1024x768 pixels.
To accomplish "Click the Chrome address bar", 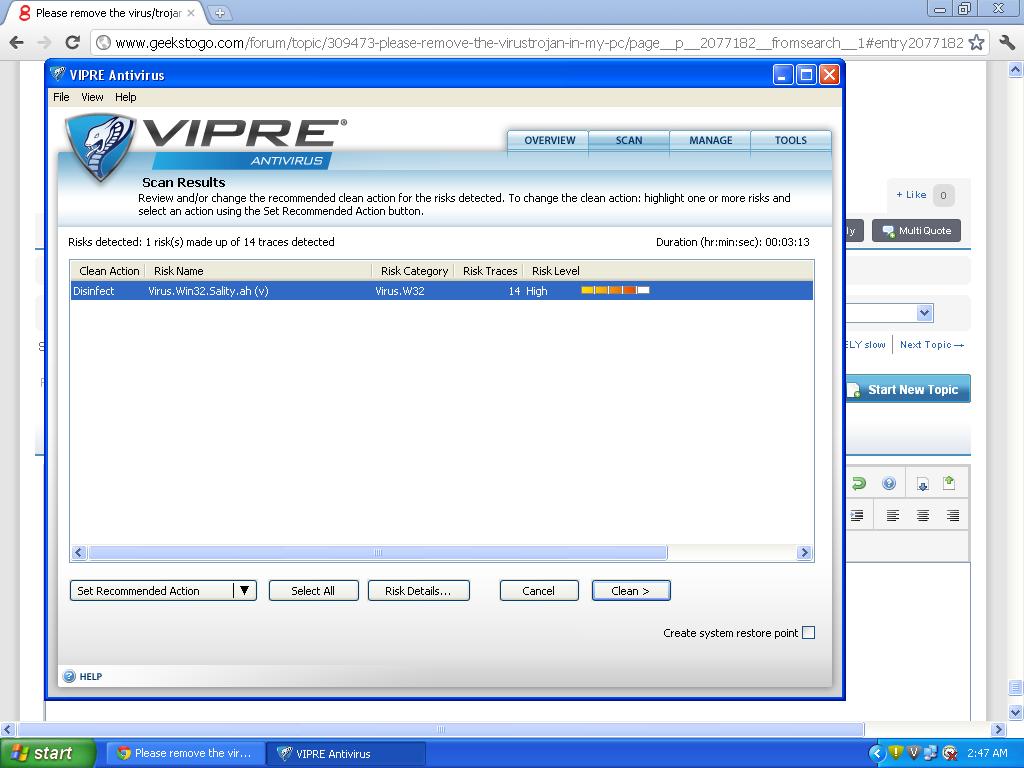I will (x=539, y=43).
